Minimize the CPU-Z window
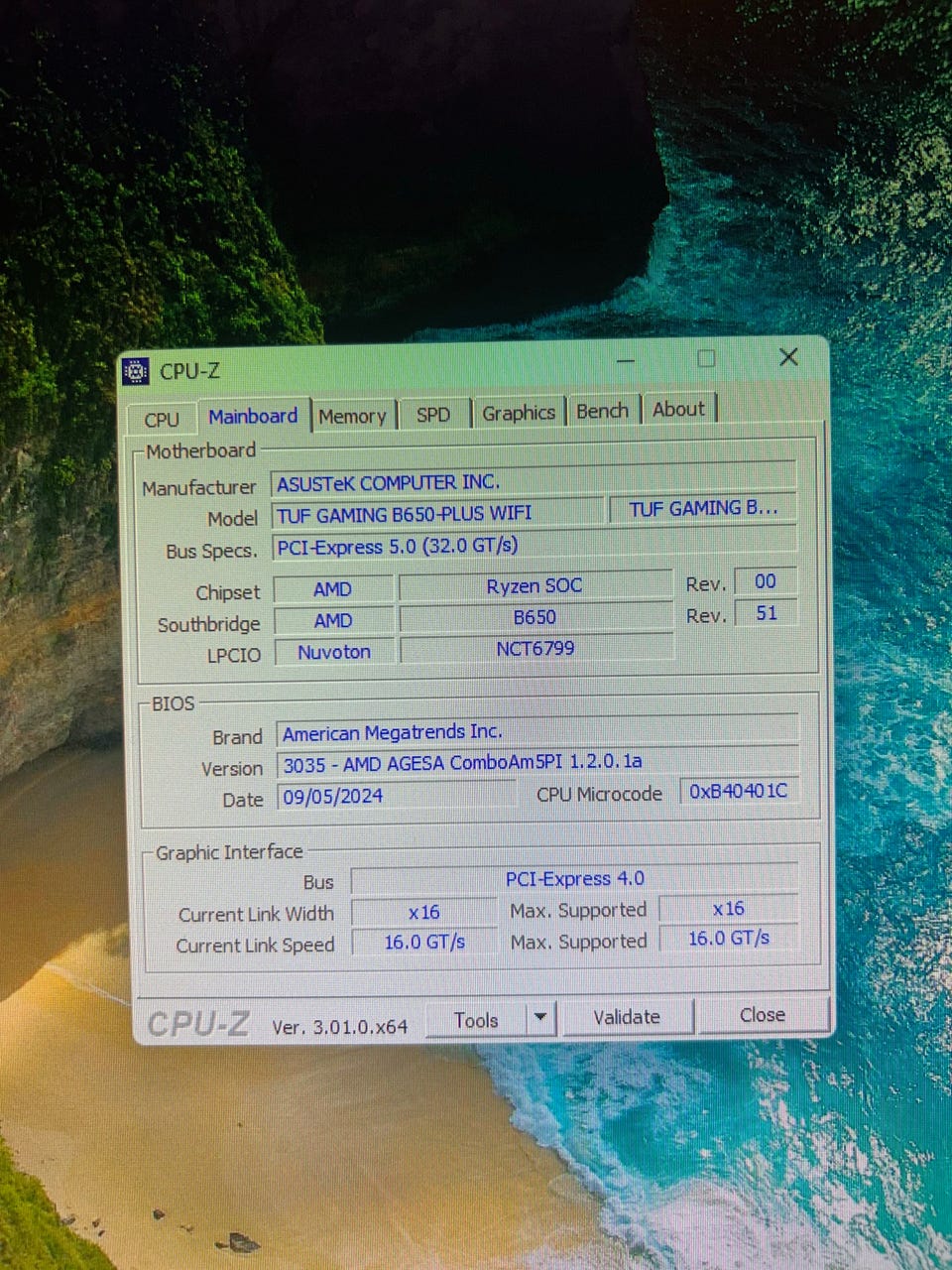Screen dimensions: 952x1270 625,361
